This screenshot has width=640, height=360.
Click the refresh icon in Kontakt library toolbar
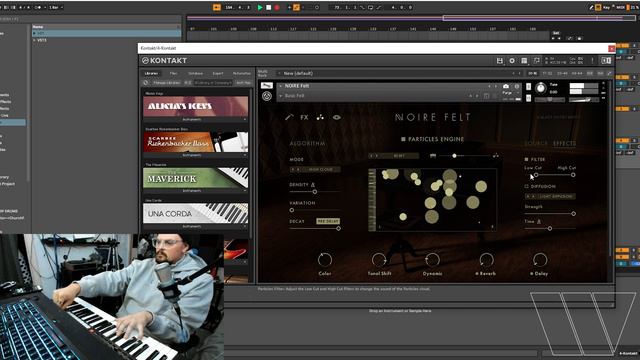[x=146, y=83]
